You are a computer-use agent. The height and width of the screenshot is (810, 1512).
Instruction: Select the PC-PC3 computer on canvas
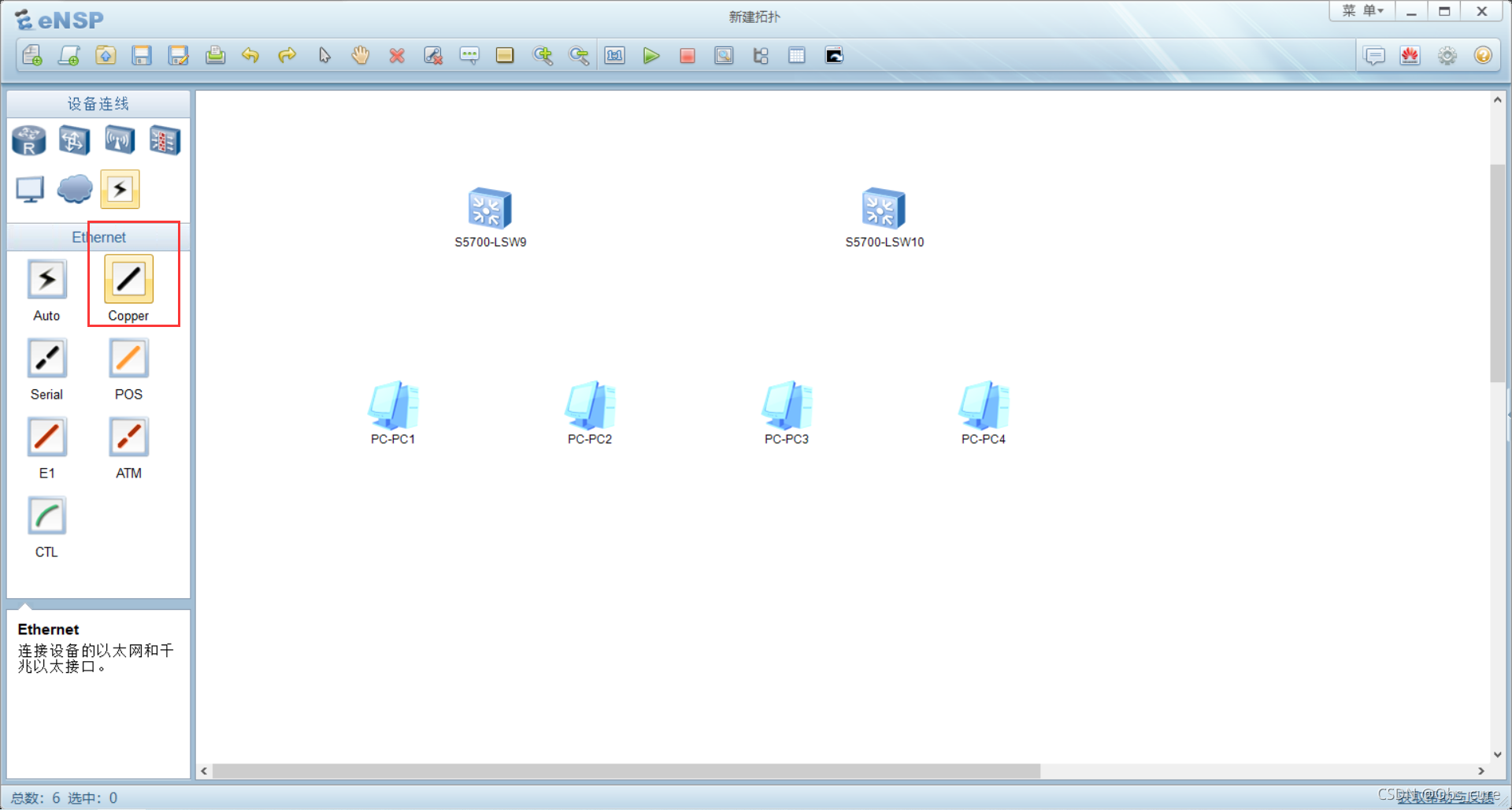pyautogui.click(x=786, y=405)
